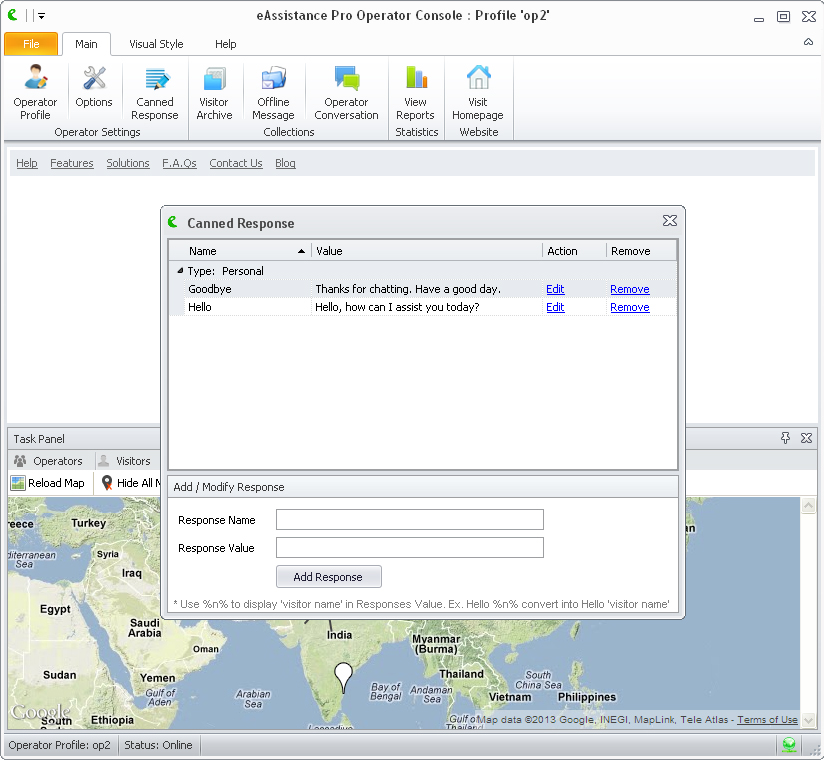Click the Help link in the links bar
The height and width of the screenshot is (760, 824).
click(x=27, y=163)
